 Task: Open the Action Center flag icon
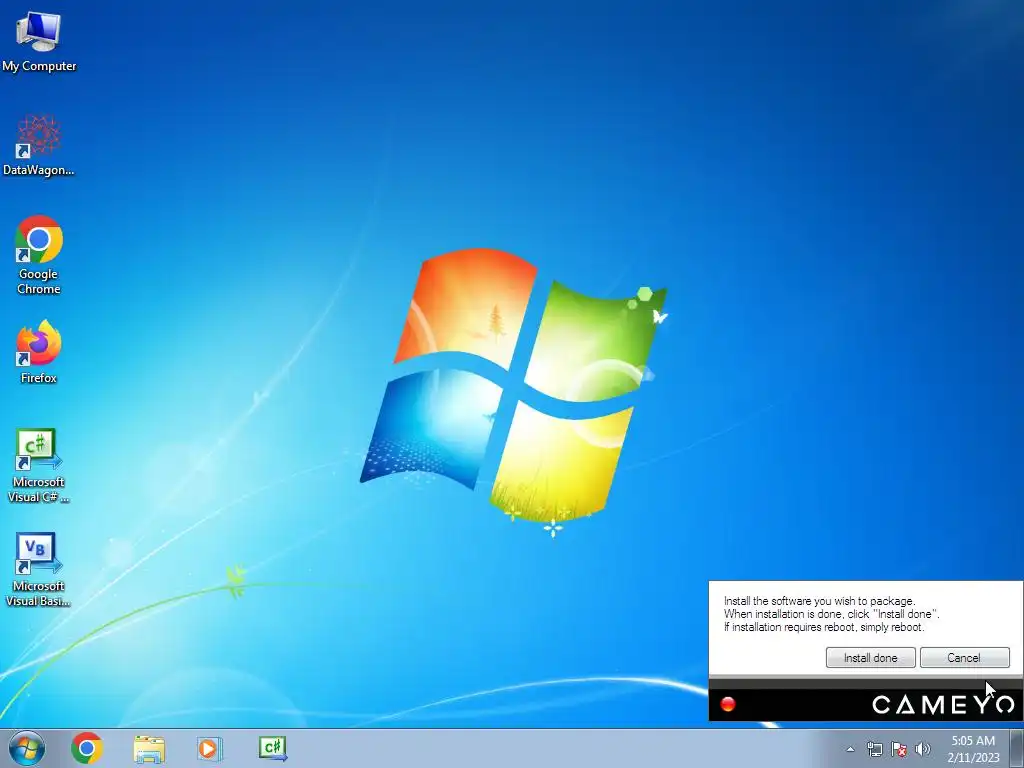tap(899, 749)
